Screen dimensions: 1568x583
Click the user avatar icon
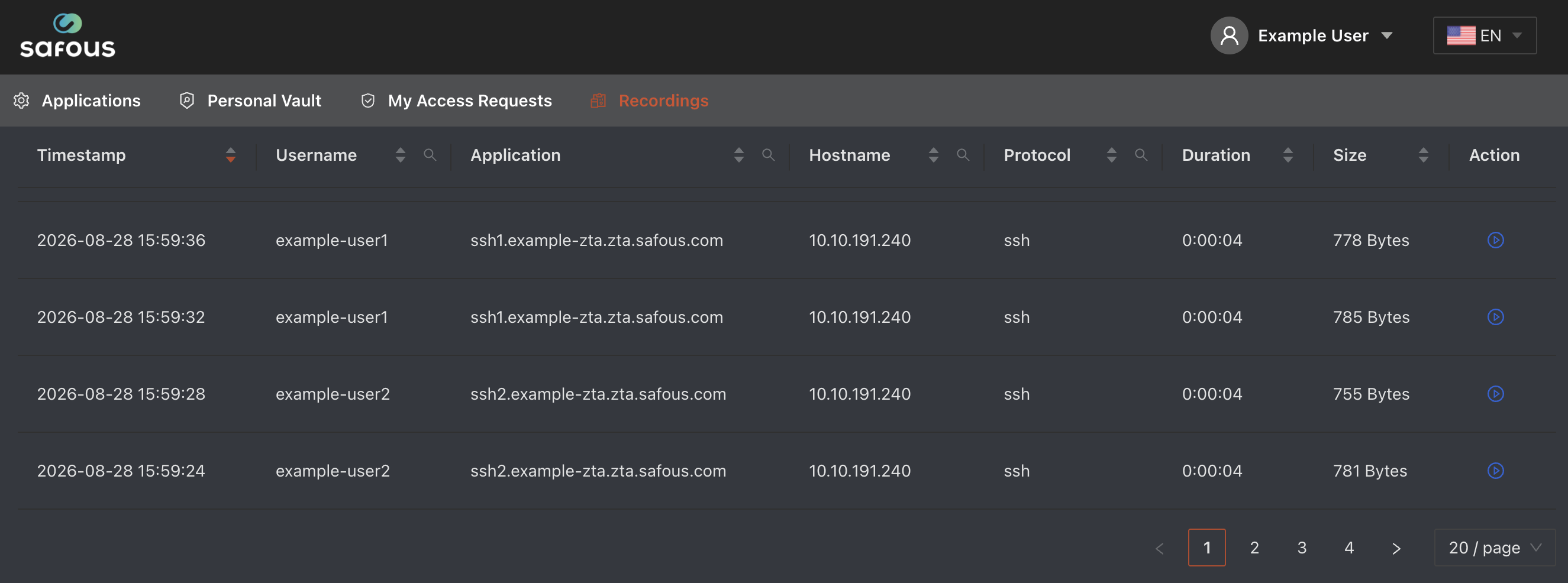click(x=1229, y=35)
